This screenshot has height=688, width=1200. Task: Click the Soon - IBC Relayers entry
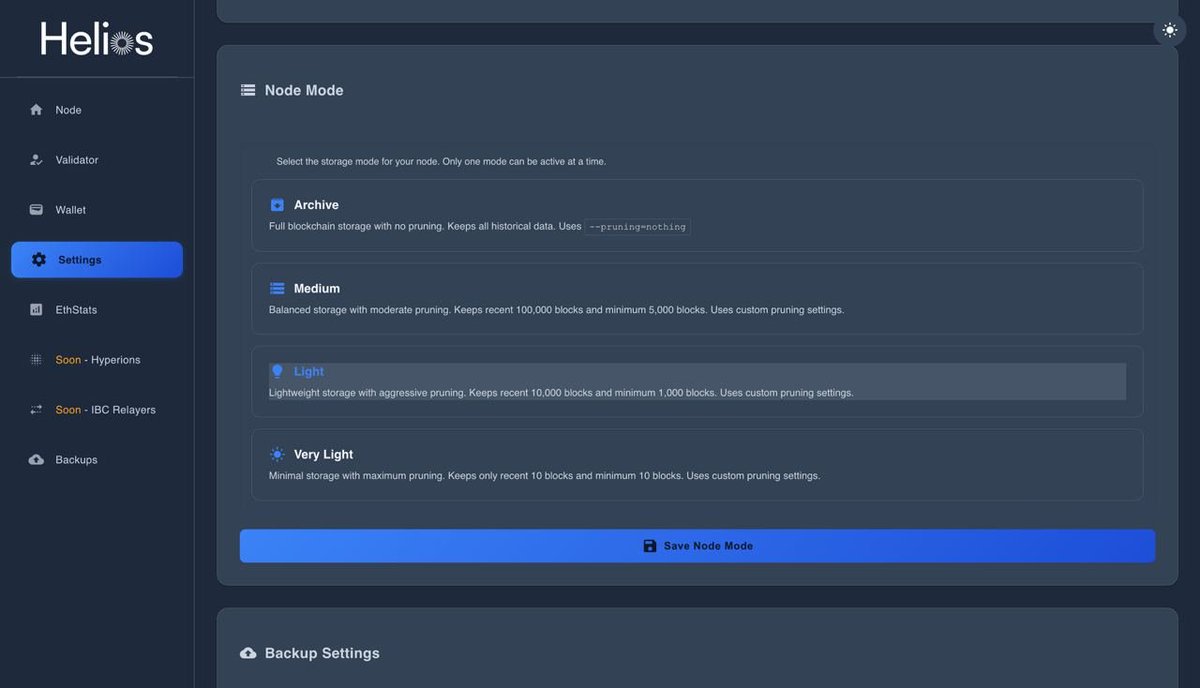(97, 410)
